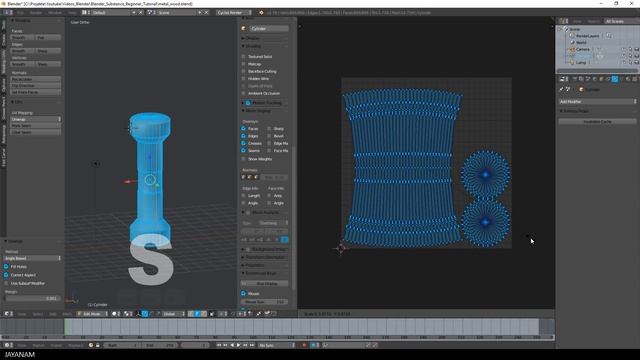This screenshot has width=640, height=360.
Task: Click the translate manipulator icon
Action: (144, 314)
